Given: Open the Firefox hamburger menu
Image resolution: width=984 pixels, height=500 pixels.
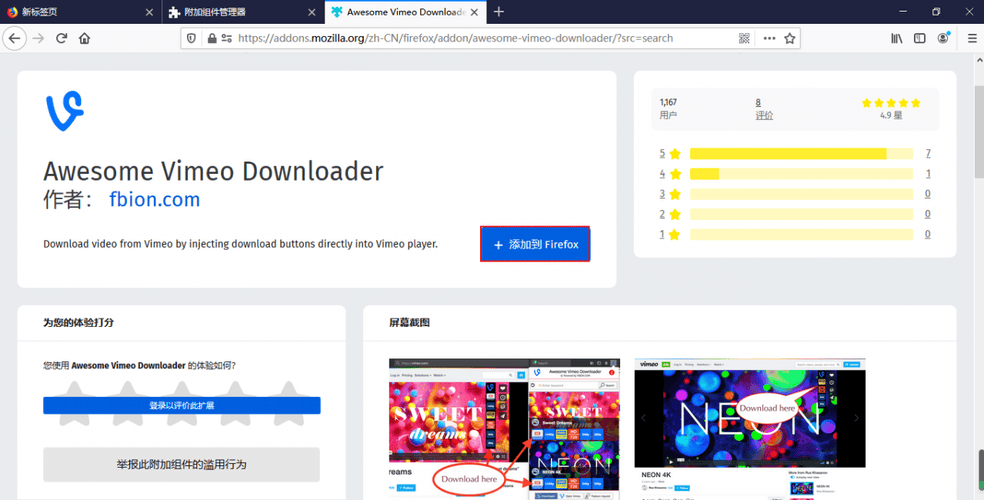Looking at the screenshot, I should (x=971, y=38).
